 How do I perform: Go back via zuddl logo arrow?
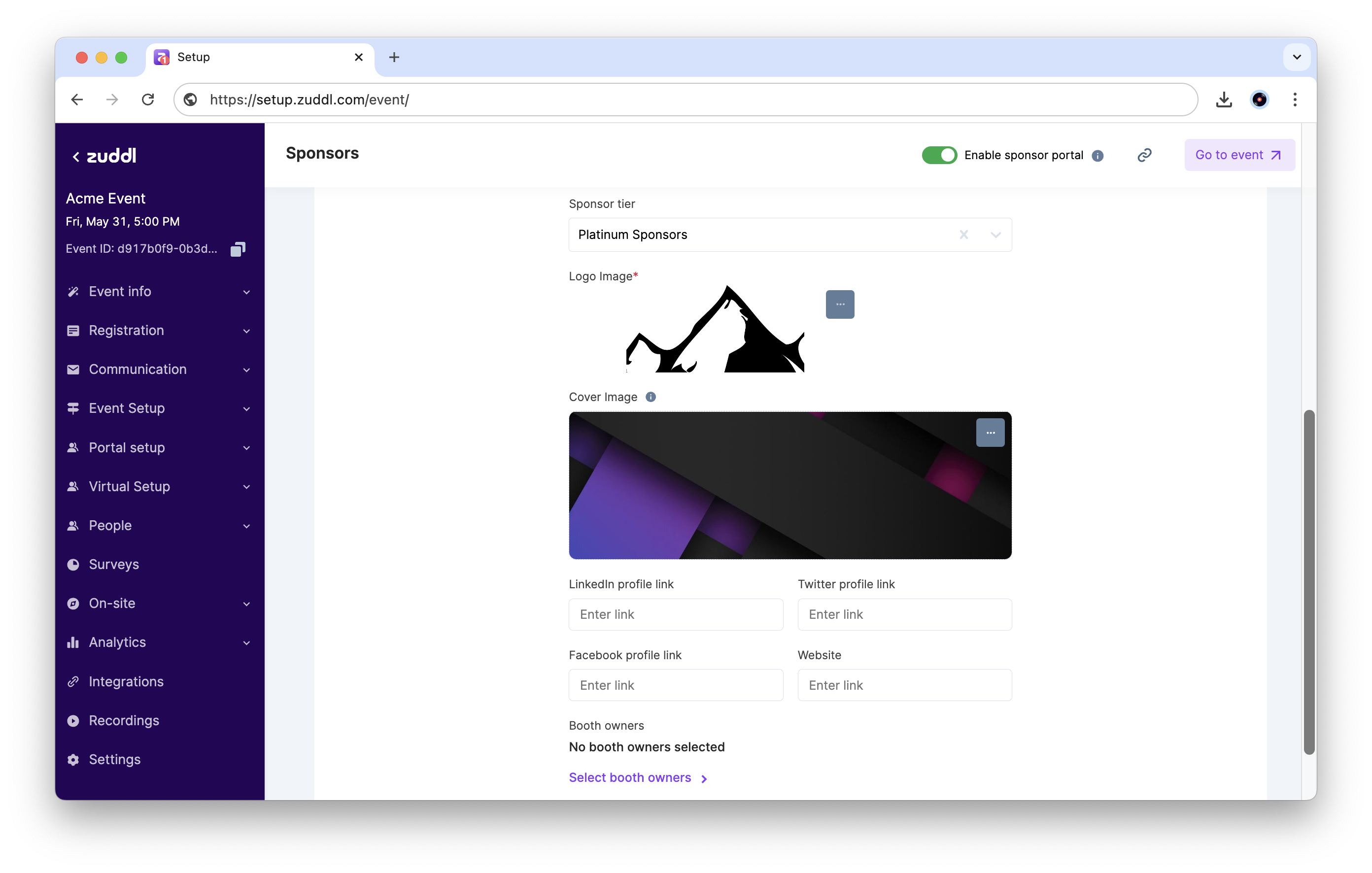click(x=76, y=157)
